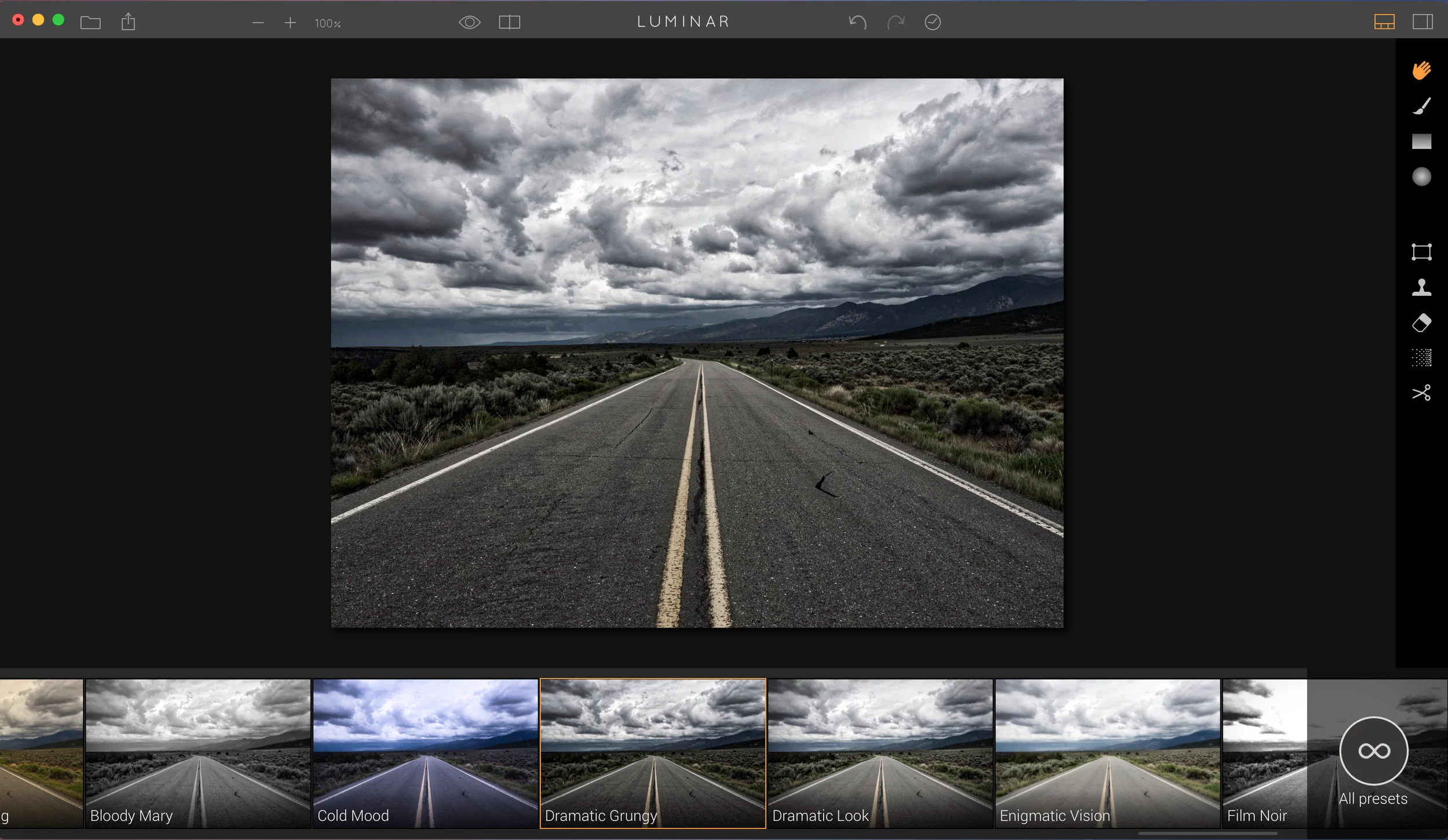Select the Clone Stamp tool
The width and height of the screenshot is (1448, 840).
tap(1421, 287)
